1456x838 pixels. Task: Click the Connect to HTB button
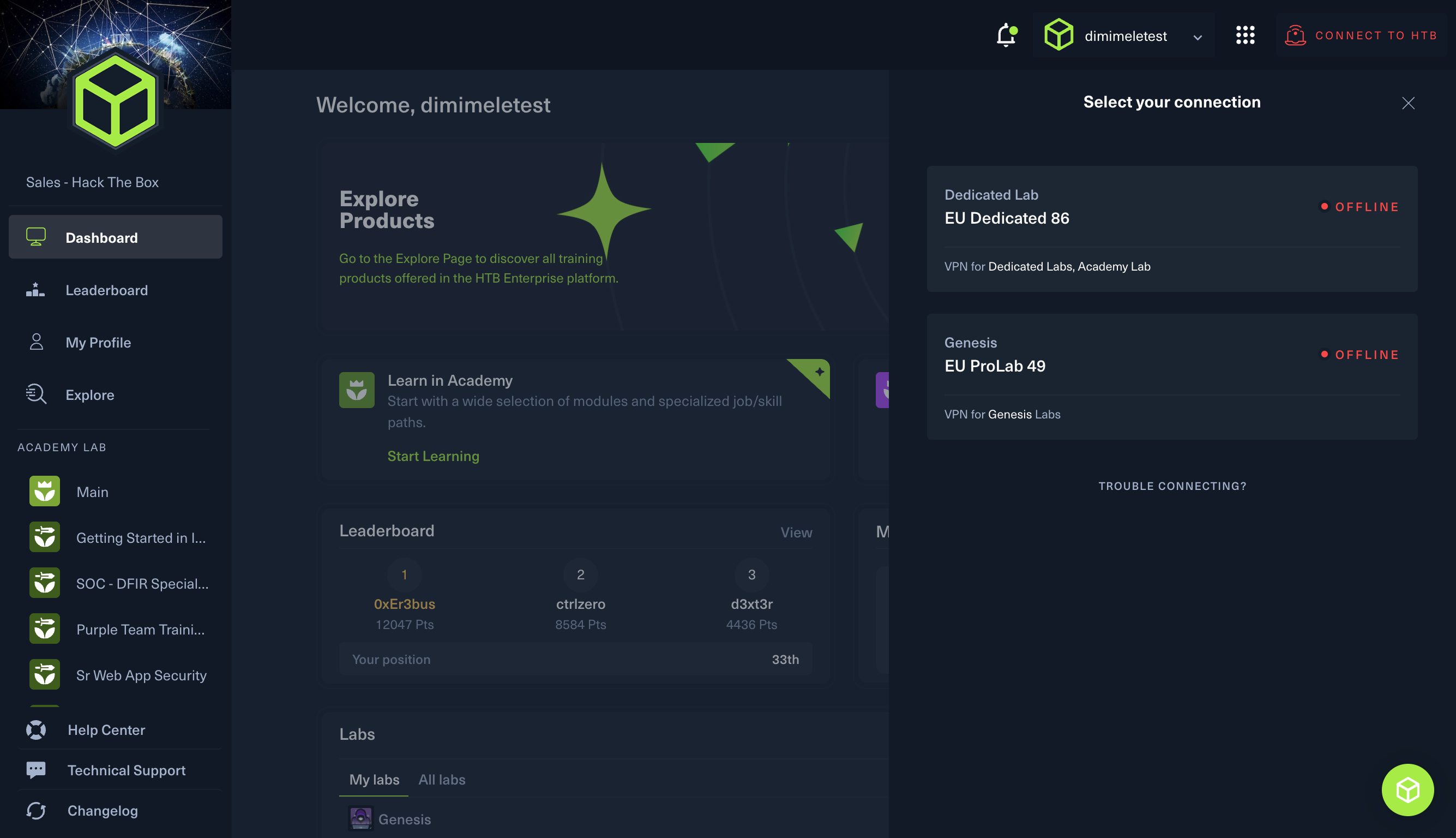(1361, 35)
